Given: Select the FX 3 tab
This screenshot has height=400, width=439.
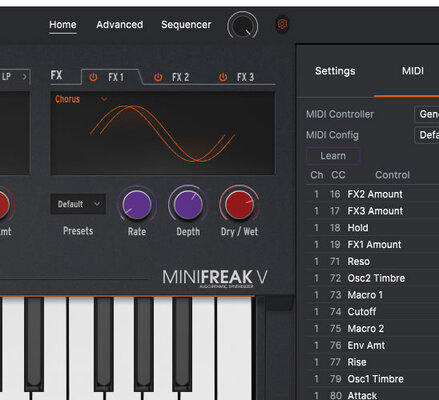Looking at the screenshot, I should click(245, 77).
